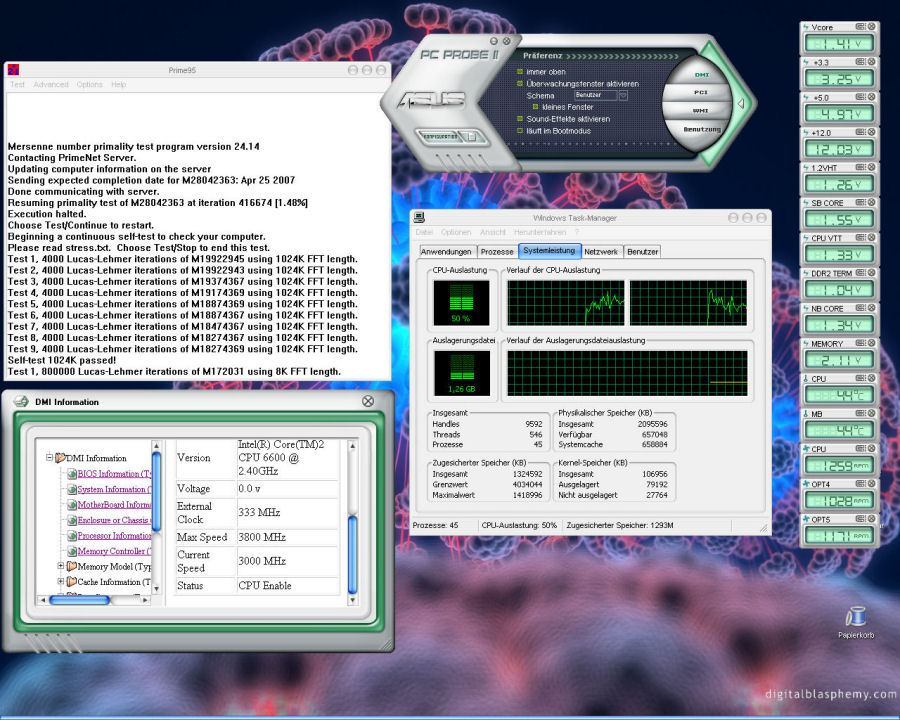Image resolution: width=900 pixels, height=720 pixels.
Task: Open the Ansicht menu in Task-Manager
Action: click(x=493, y=232)
